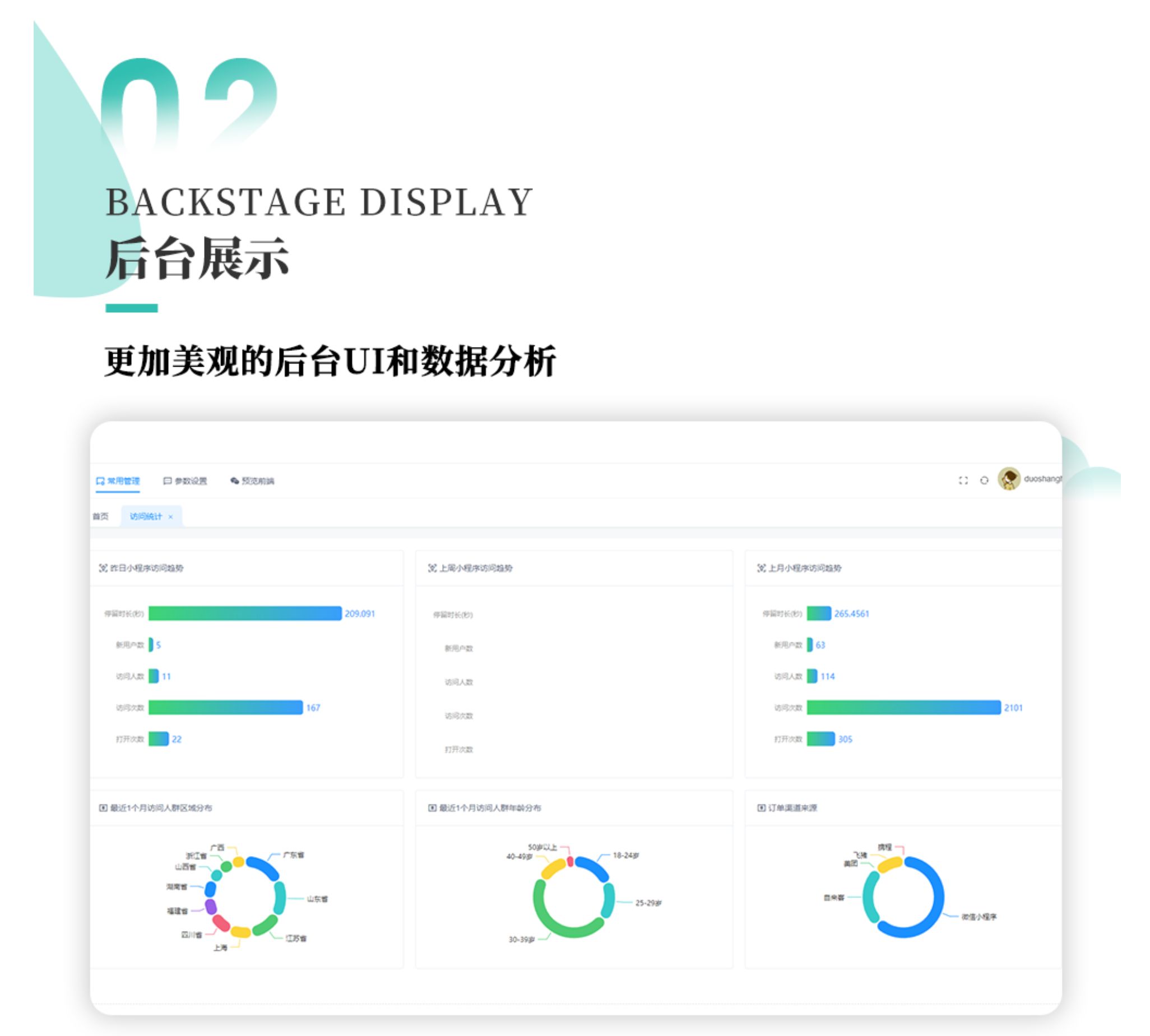Click the 山西省 label in region chart

186,867
